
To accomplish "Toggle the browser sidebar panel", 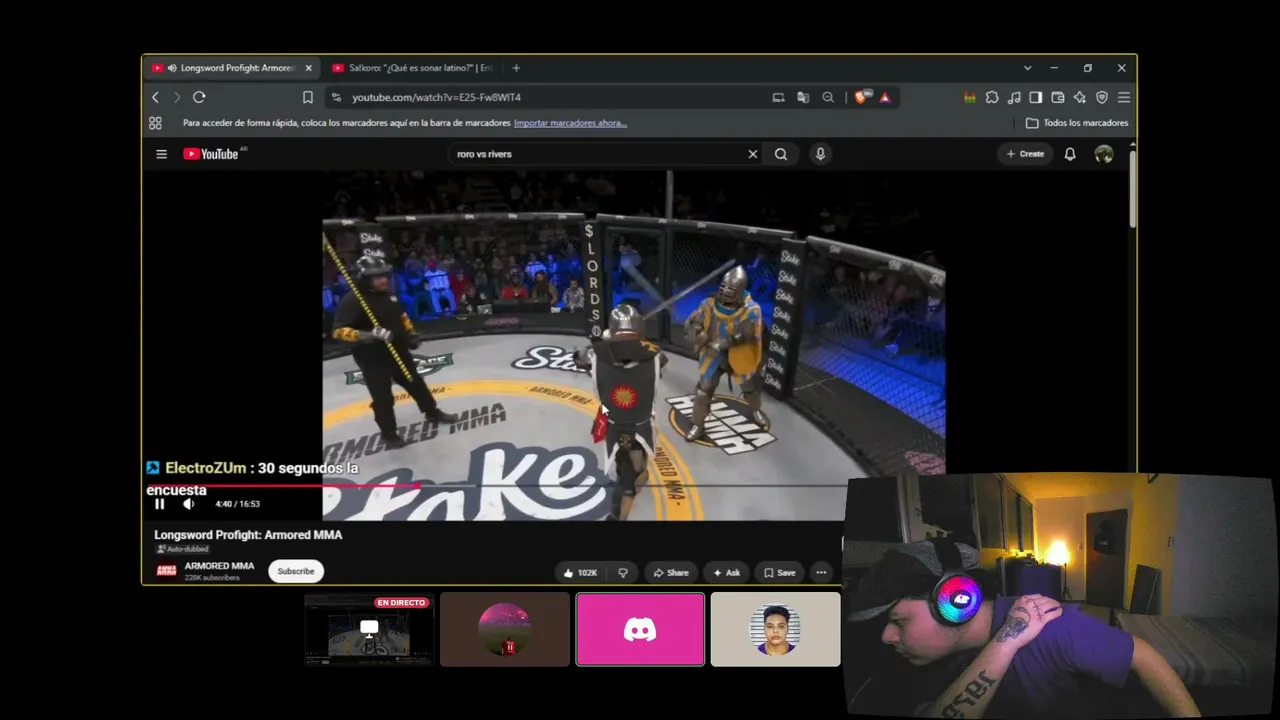I will [x=1036, y=97].
